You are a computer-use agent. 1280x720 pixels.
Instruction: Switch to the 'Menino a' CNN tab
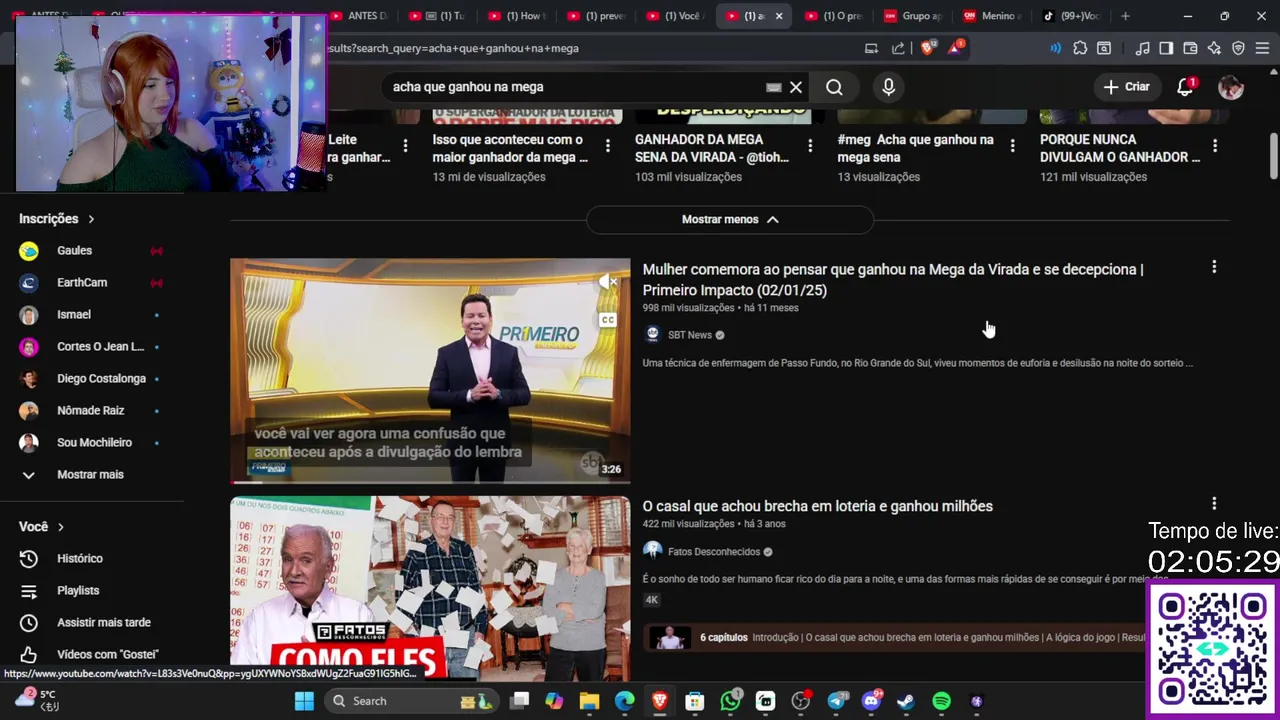click(992, 16)
